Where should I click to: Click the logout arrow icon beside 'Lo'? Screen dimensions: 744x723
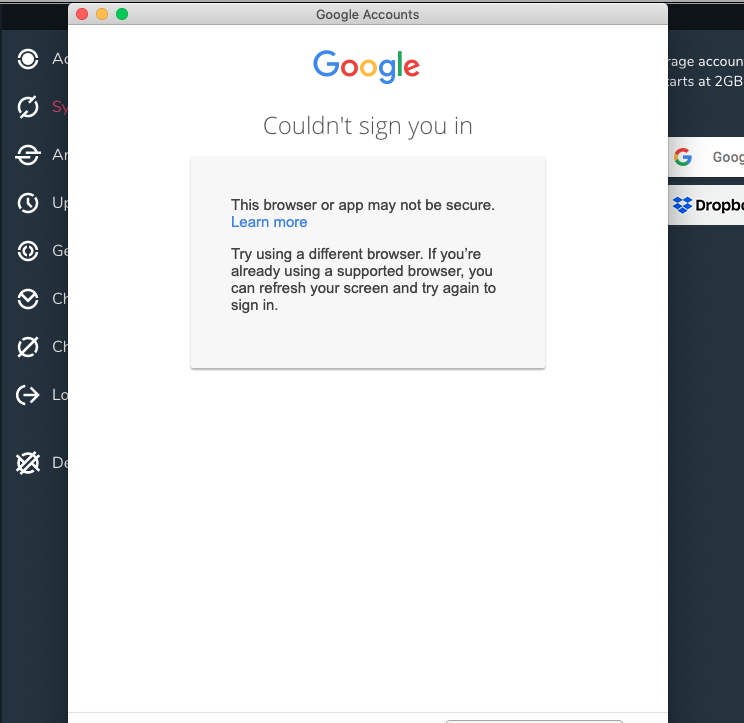(28, 395)
